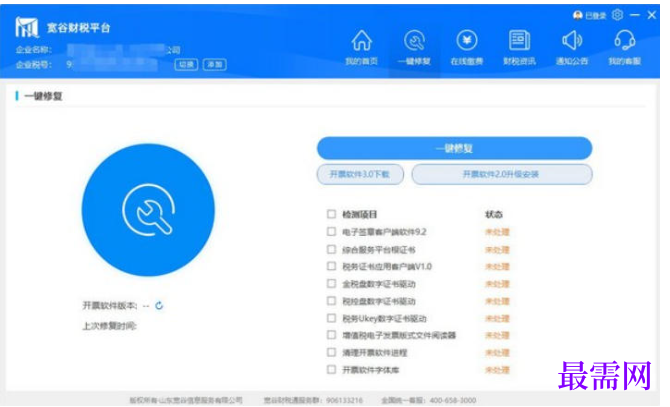Check 开票软件字体库
Viewport: 670px width, 407px height.
(331, 369)
